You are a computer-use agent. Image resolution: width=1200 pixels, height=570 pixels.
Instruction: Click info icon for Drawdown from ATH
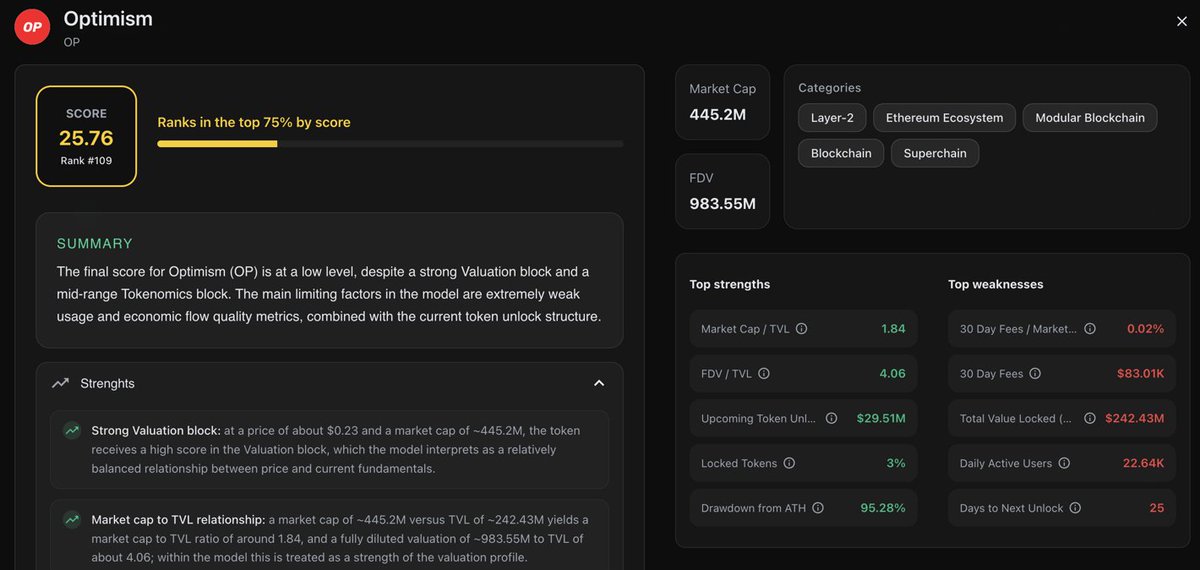[x=818, y=508]
